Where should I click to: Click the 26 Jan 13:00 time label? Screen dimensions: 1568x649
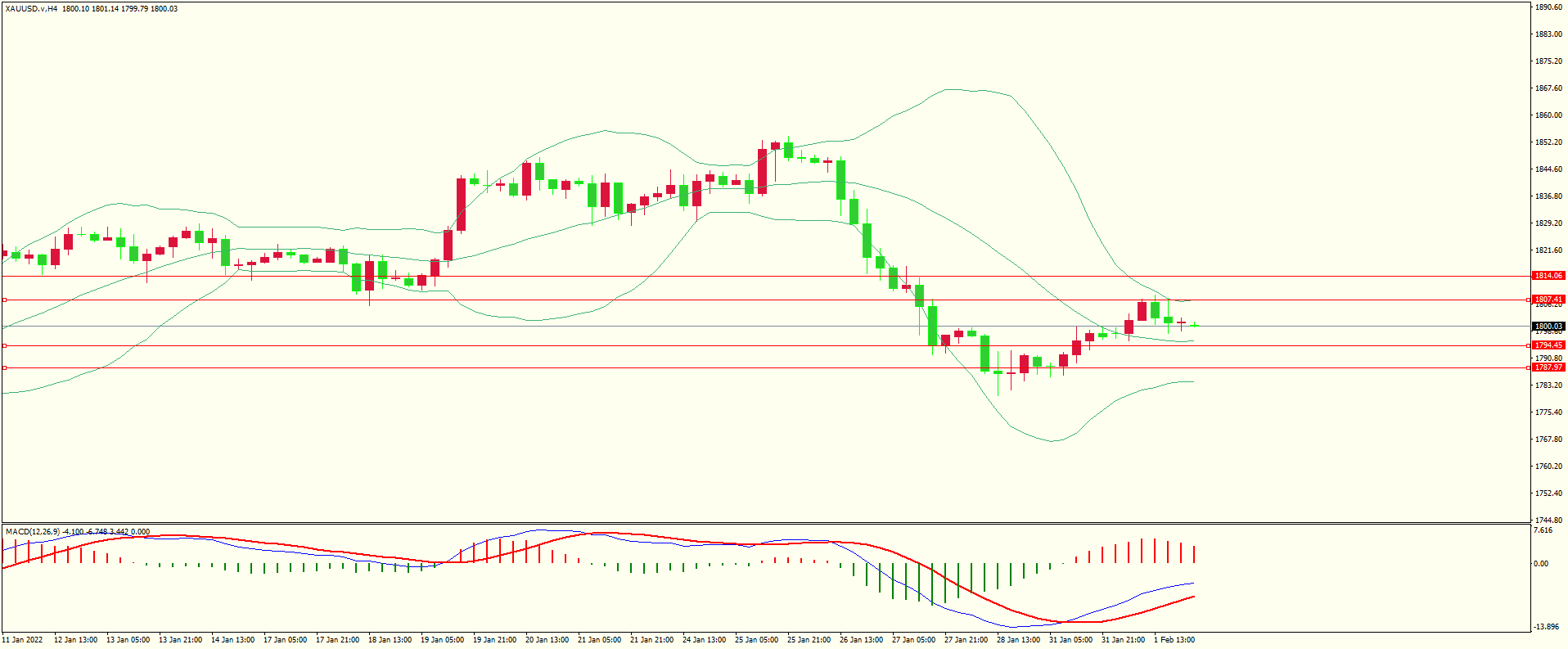(861, 640)
